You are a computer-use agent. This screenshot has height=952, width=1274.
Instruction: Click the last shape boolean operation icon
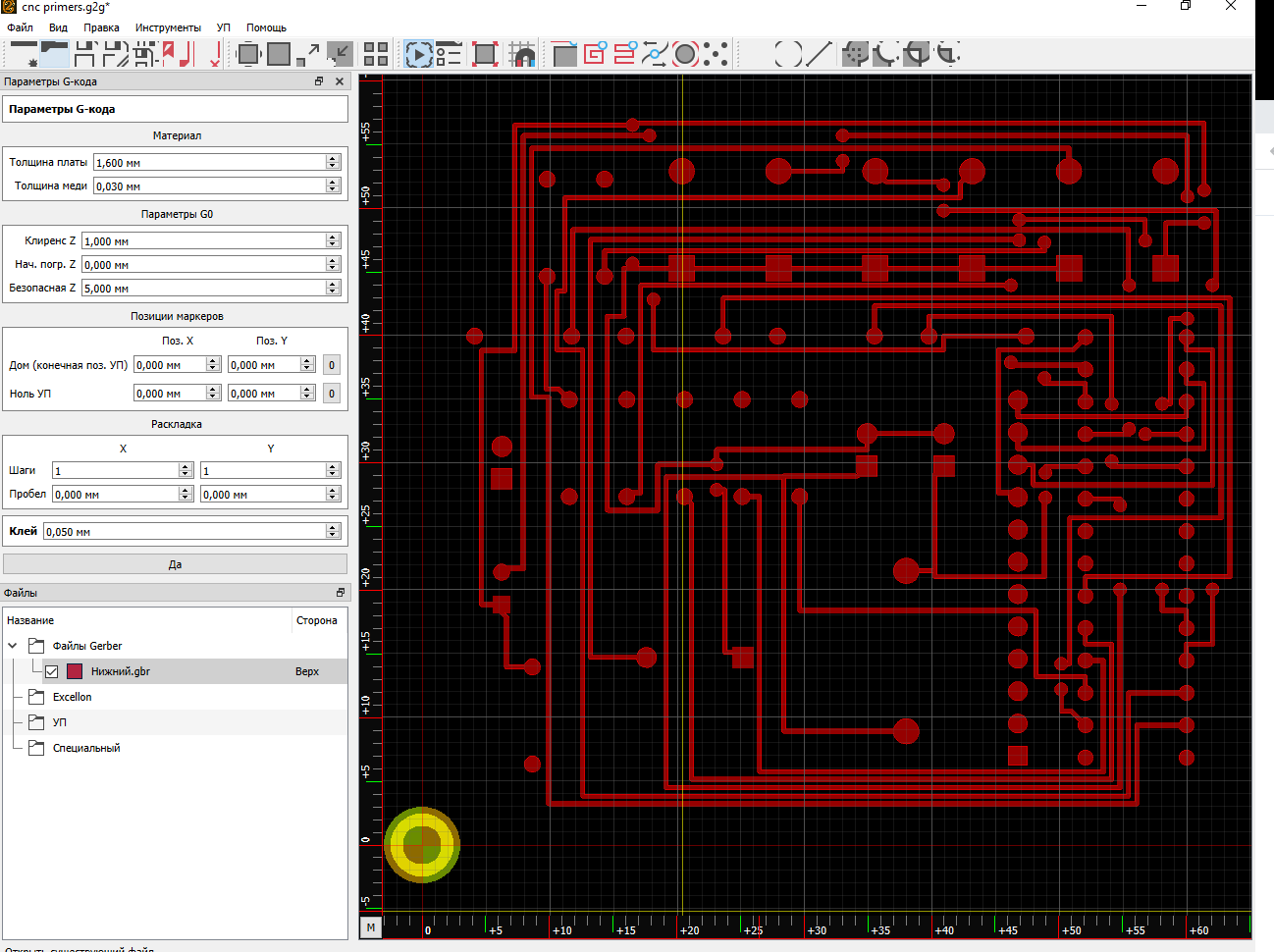[947, 54]
